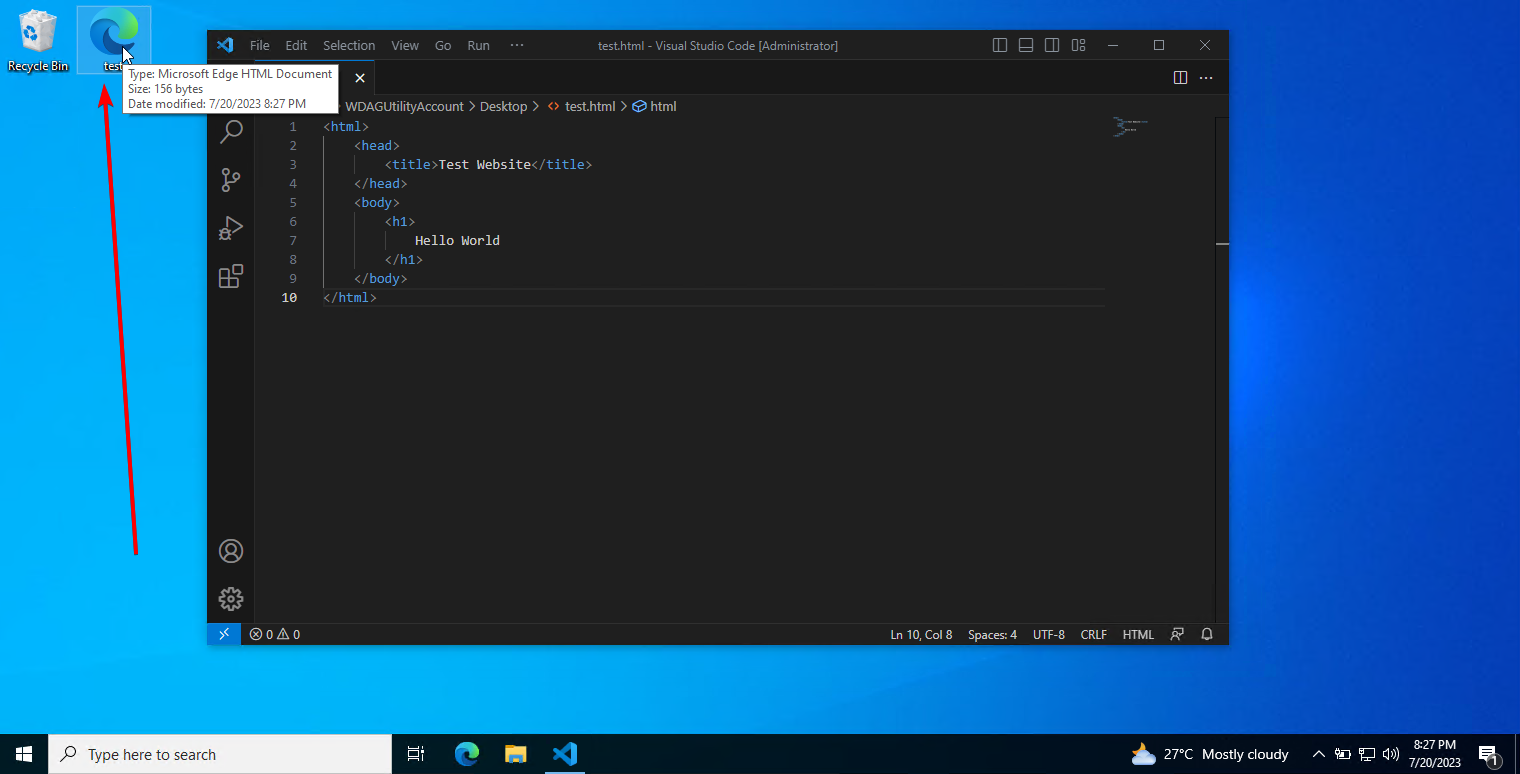Screen dimensions: 1520x774
Task: Open Customize Layout icon
Action: (1078, 45)
